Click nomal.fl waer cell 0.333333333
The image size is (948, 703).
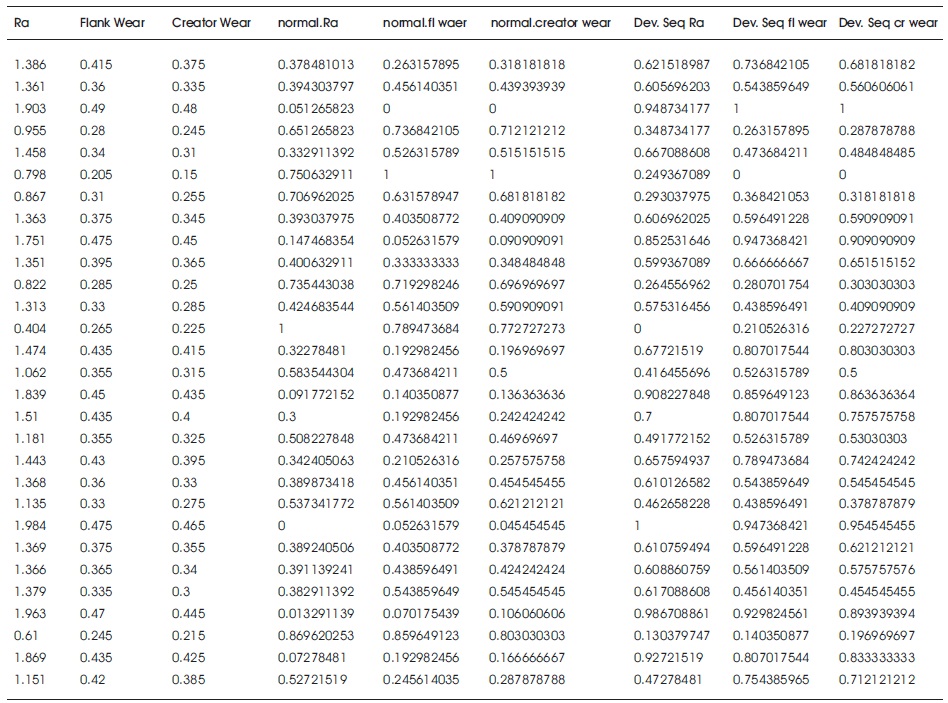421,263
